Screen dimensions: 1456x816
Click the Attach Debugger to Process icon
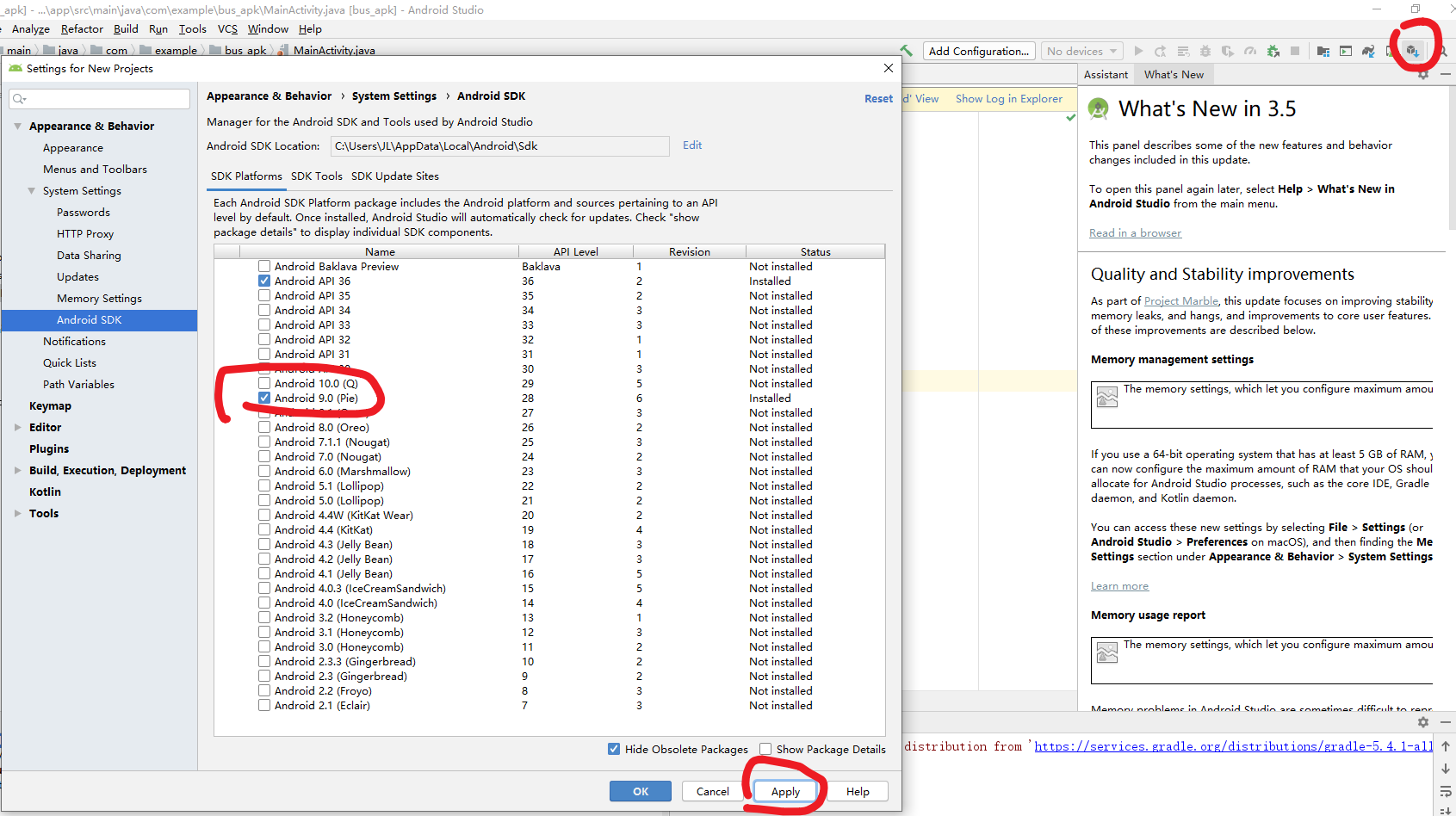coord(1273,51)
